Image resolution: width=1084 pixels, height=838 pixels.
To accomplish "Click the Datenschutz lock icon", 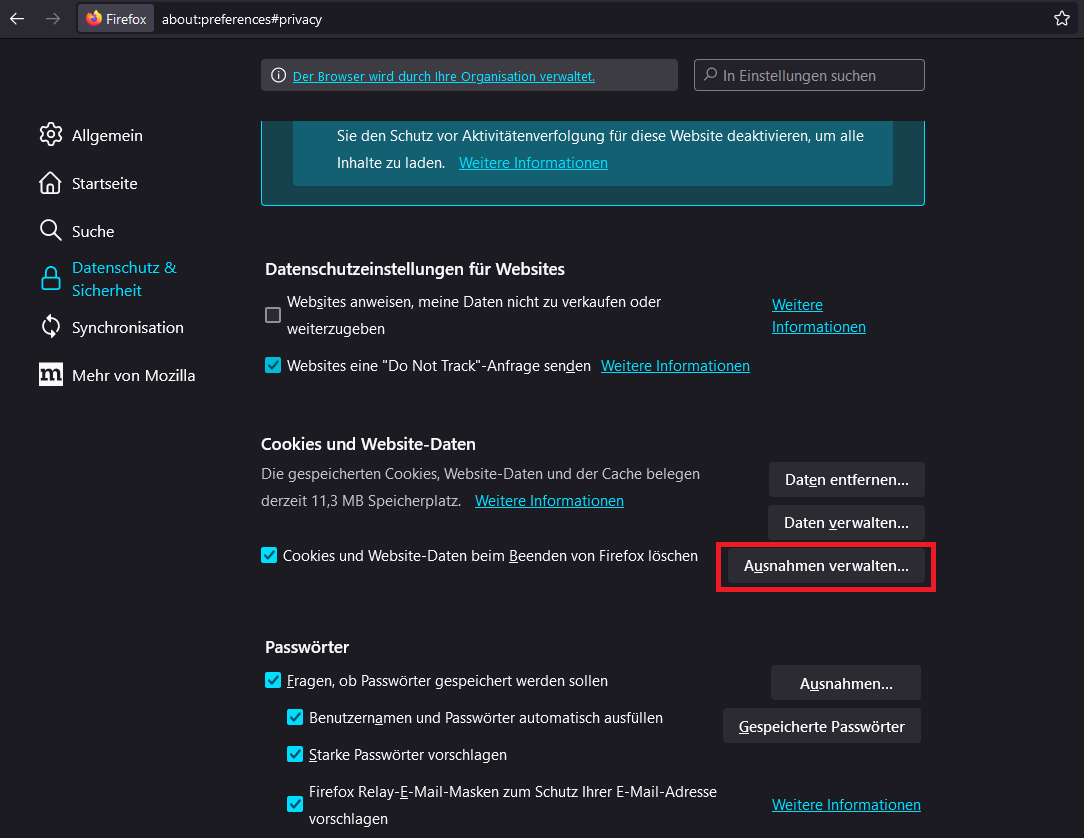I will (x=50, y=279).
